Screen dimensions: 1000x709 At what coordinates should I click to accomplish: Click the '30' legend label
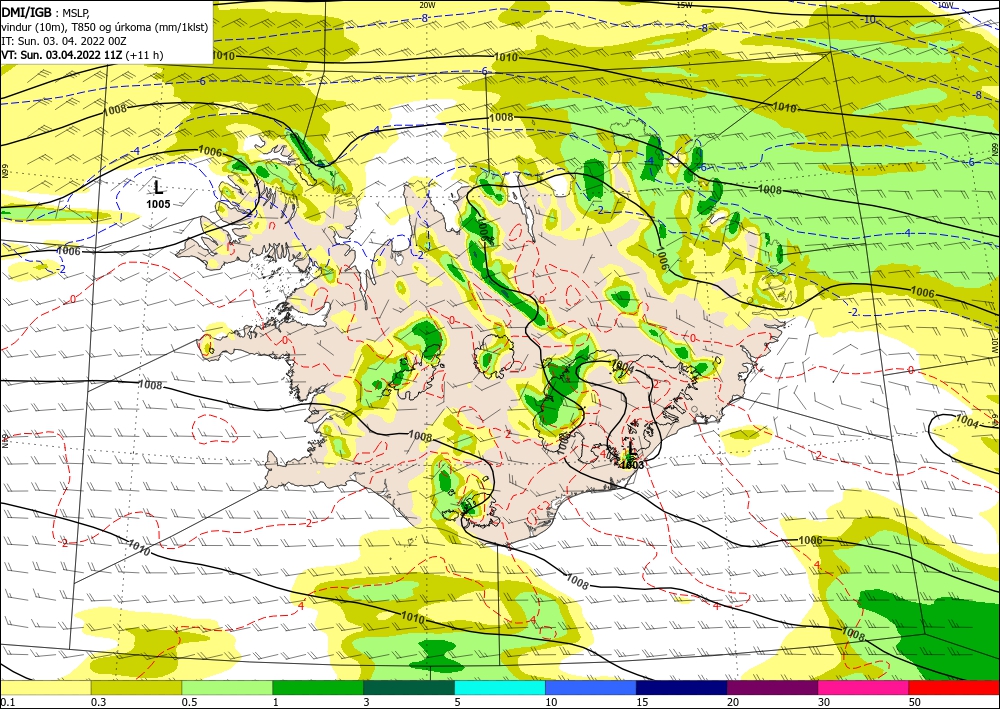click(824, 702)
